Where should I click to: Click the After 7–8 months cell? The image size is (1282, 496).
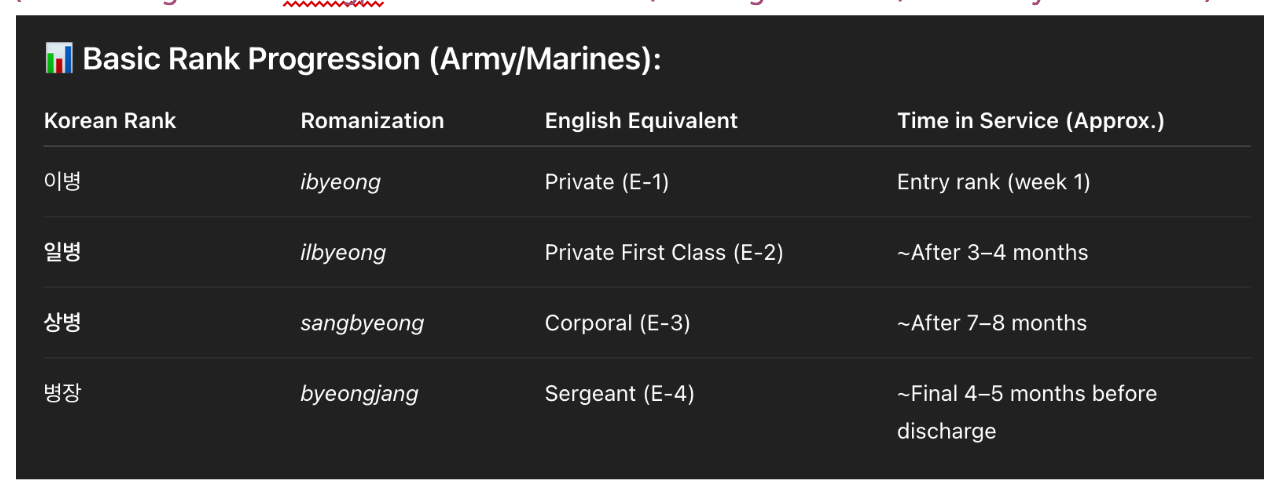tap(992, 324)
